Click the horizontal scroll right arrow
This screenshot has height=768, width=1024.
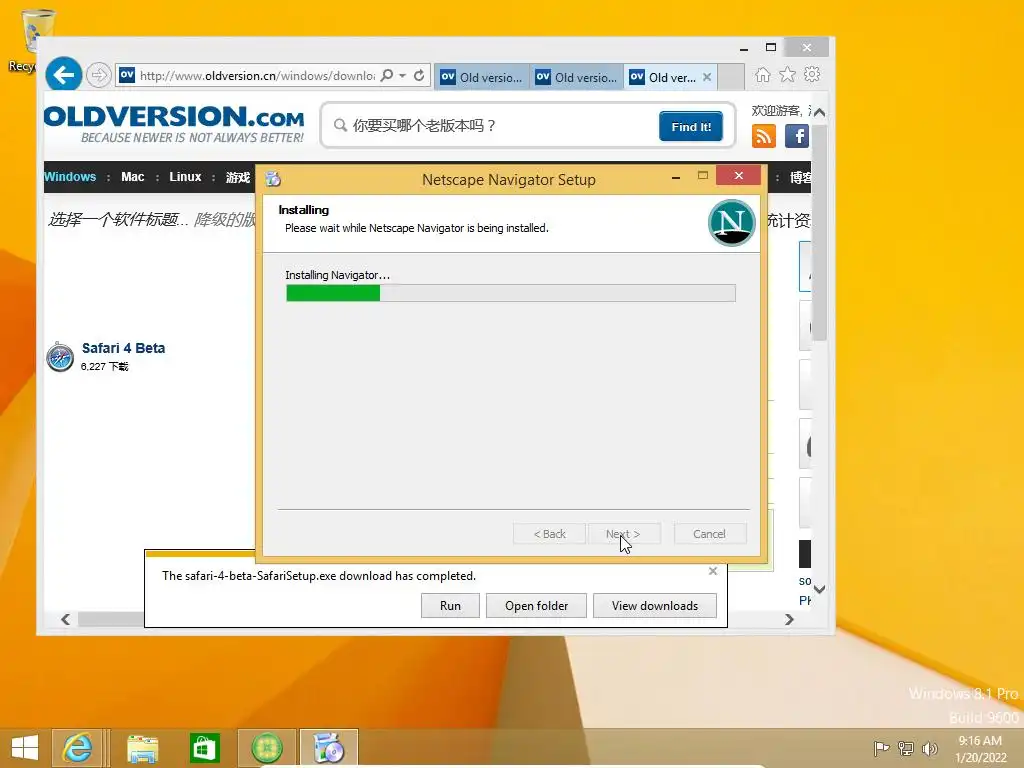pyautogui.click(x=789, y=619)
